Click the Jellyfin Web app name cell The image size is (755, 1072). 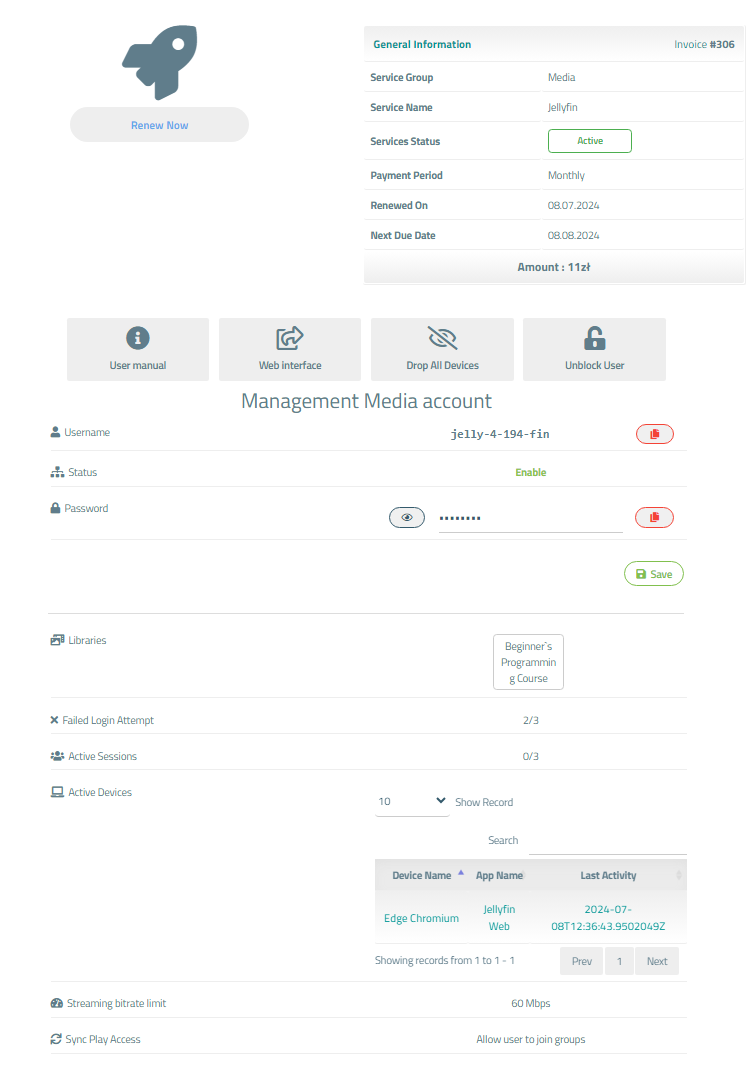pyautogui.click(x=499, y=917)
